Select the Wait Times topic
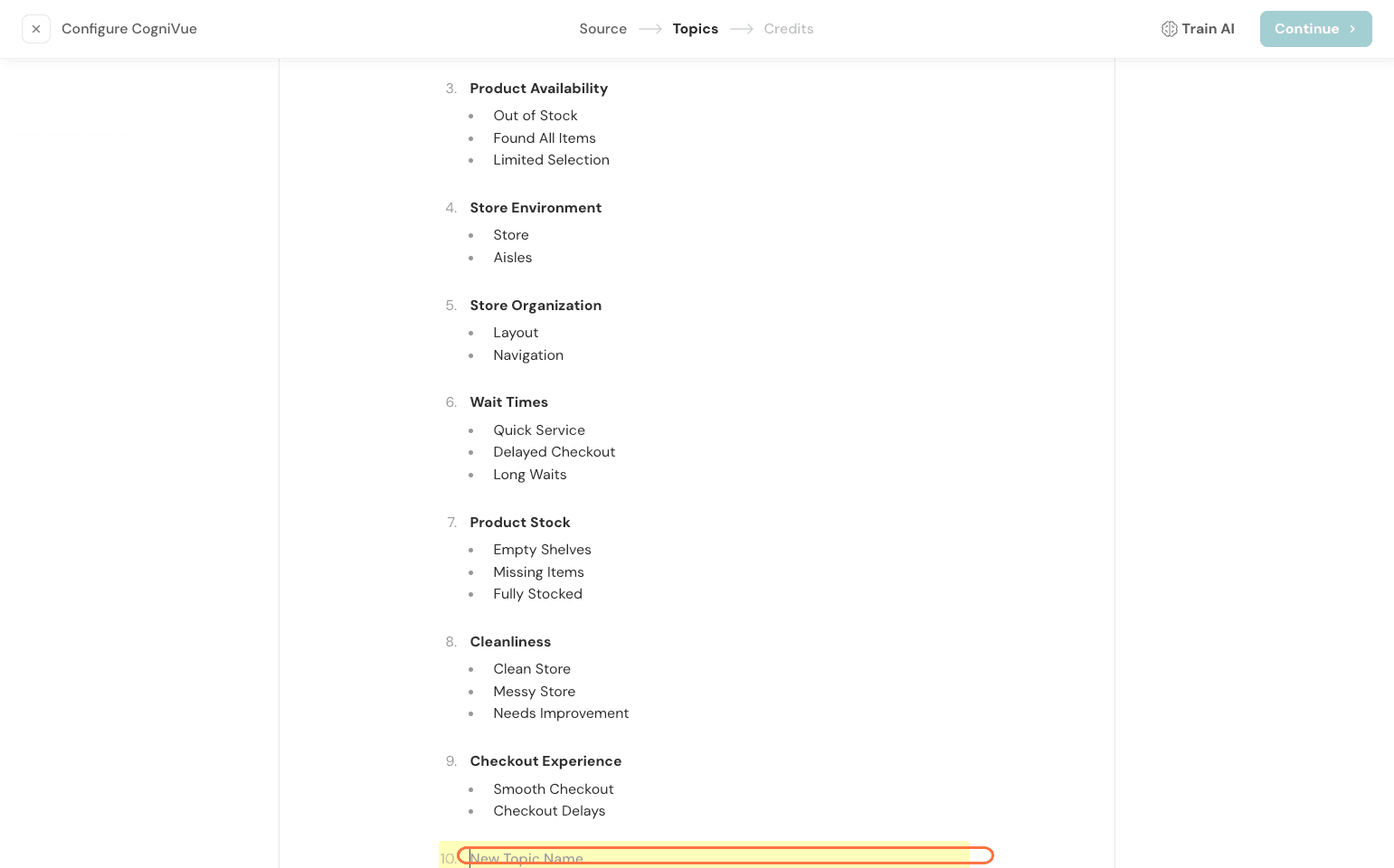This screenshot has width=1394, height=868. [508, 402]
